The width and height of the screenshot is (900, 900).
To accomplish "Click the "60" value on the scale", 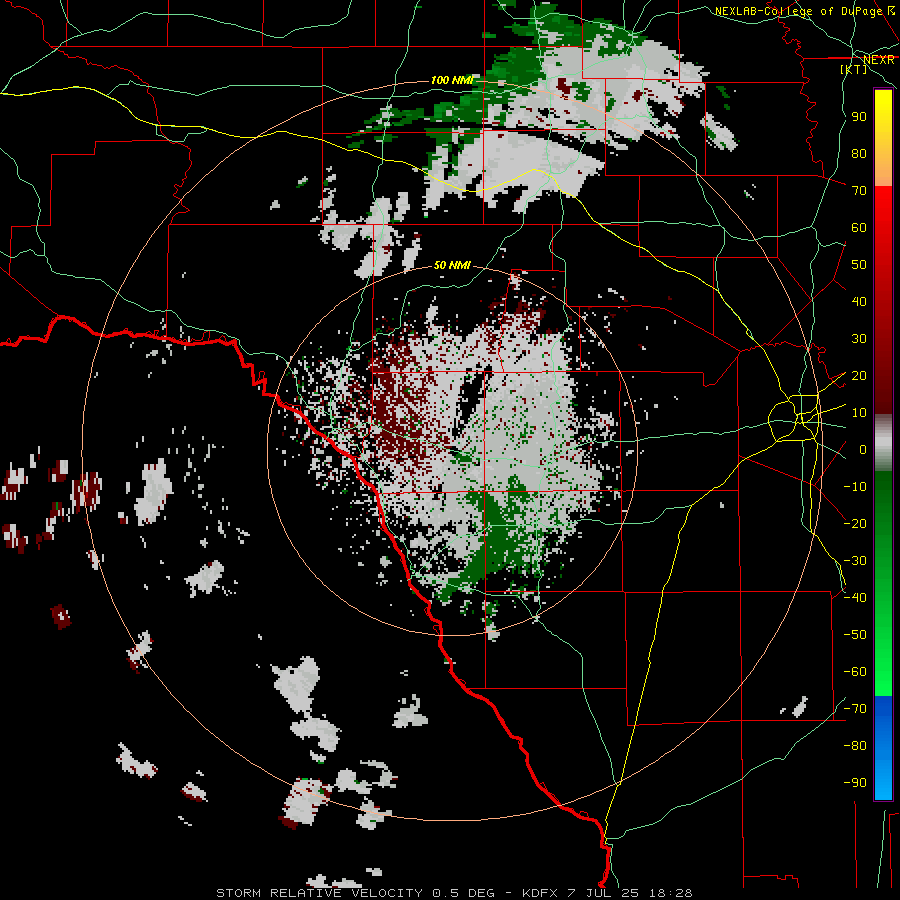I will tap(859, 228).
